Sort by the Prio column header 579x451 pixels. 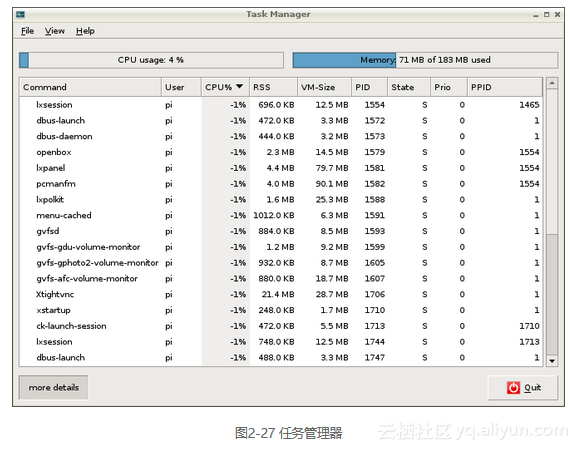[x=449, y=87]
